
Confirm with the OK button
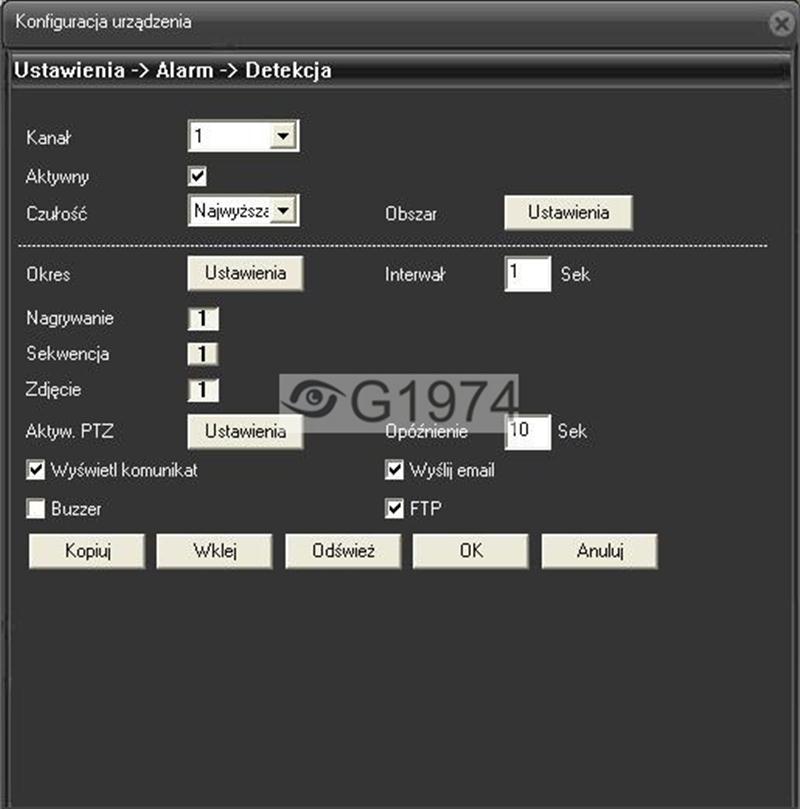(x=471, y=551)
